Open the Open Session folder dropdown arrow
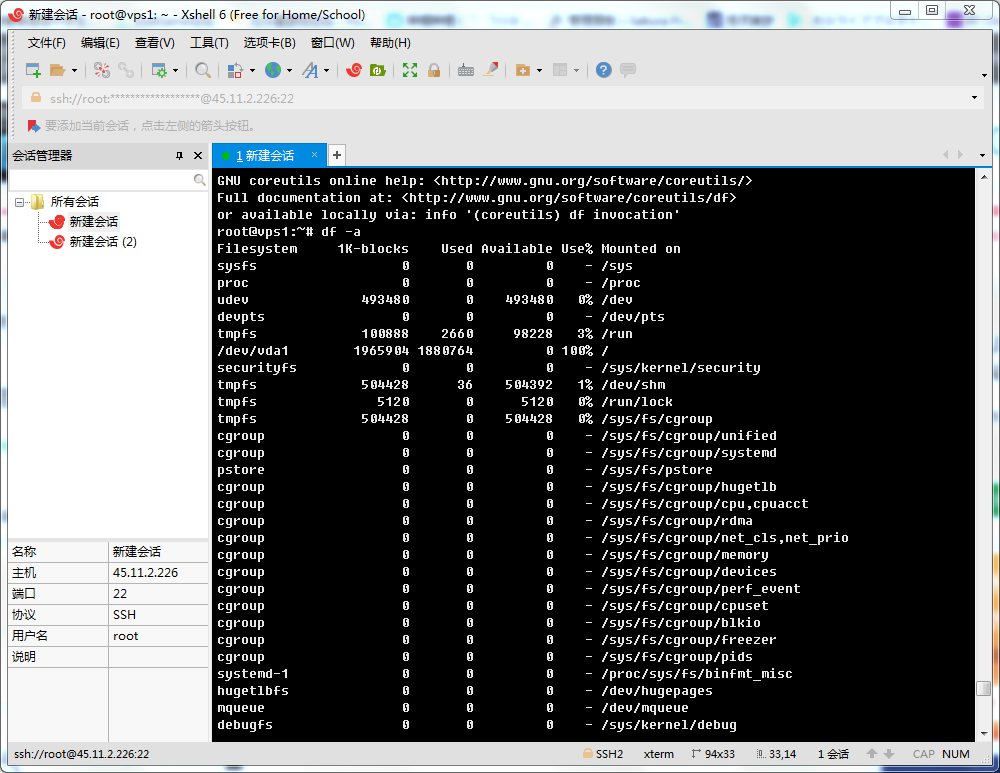1000x773 pixels. click(x=74, y=71)
